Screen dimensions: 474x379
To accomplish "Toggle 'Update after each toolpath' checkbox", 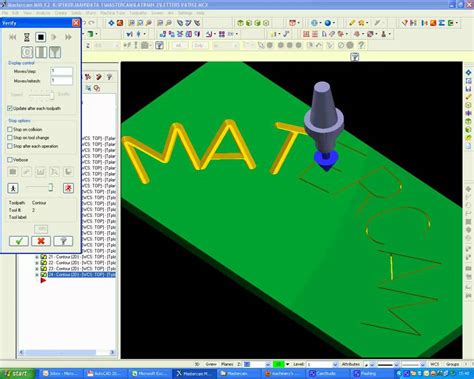I will [x=10, y=108].
